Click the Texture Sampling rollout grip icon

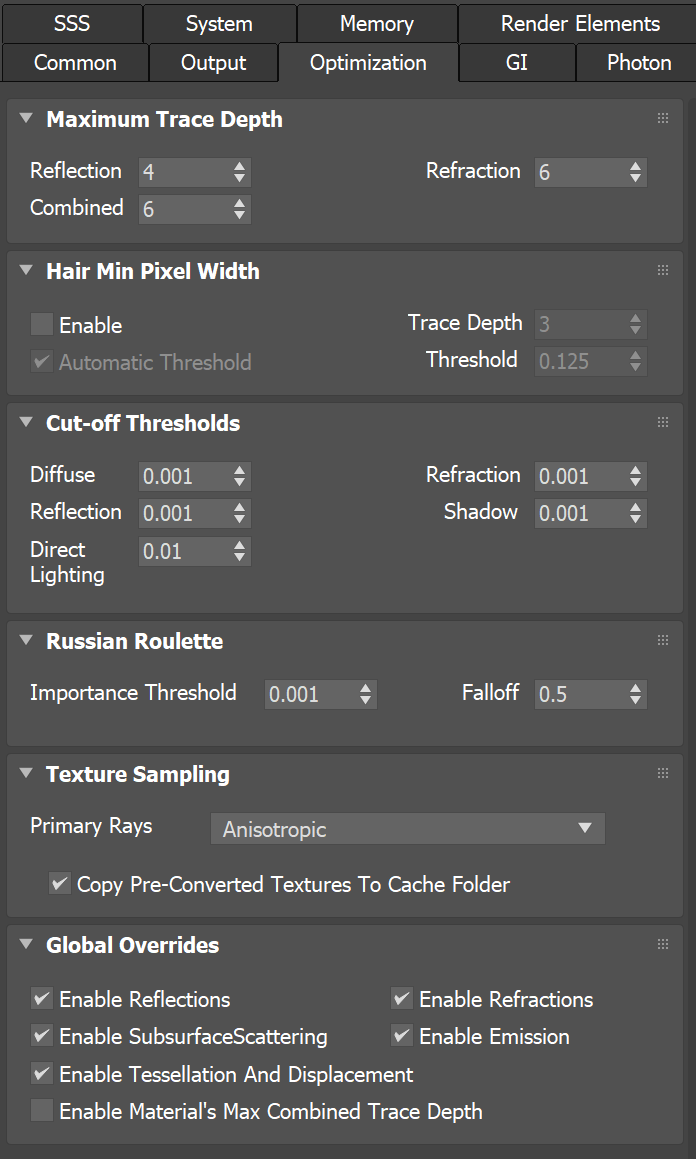coord(663,773)
